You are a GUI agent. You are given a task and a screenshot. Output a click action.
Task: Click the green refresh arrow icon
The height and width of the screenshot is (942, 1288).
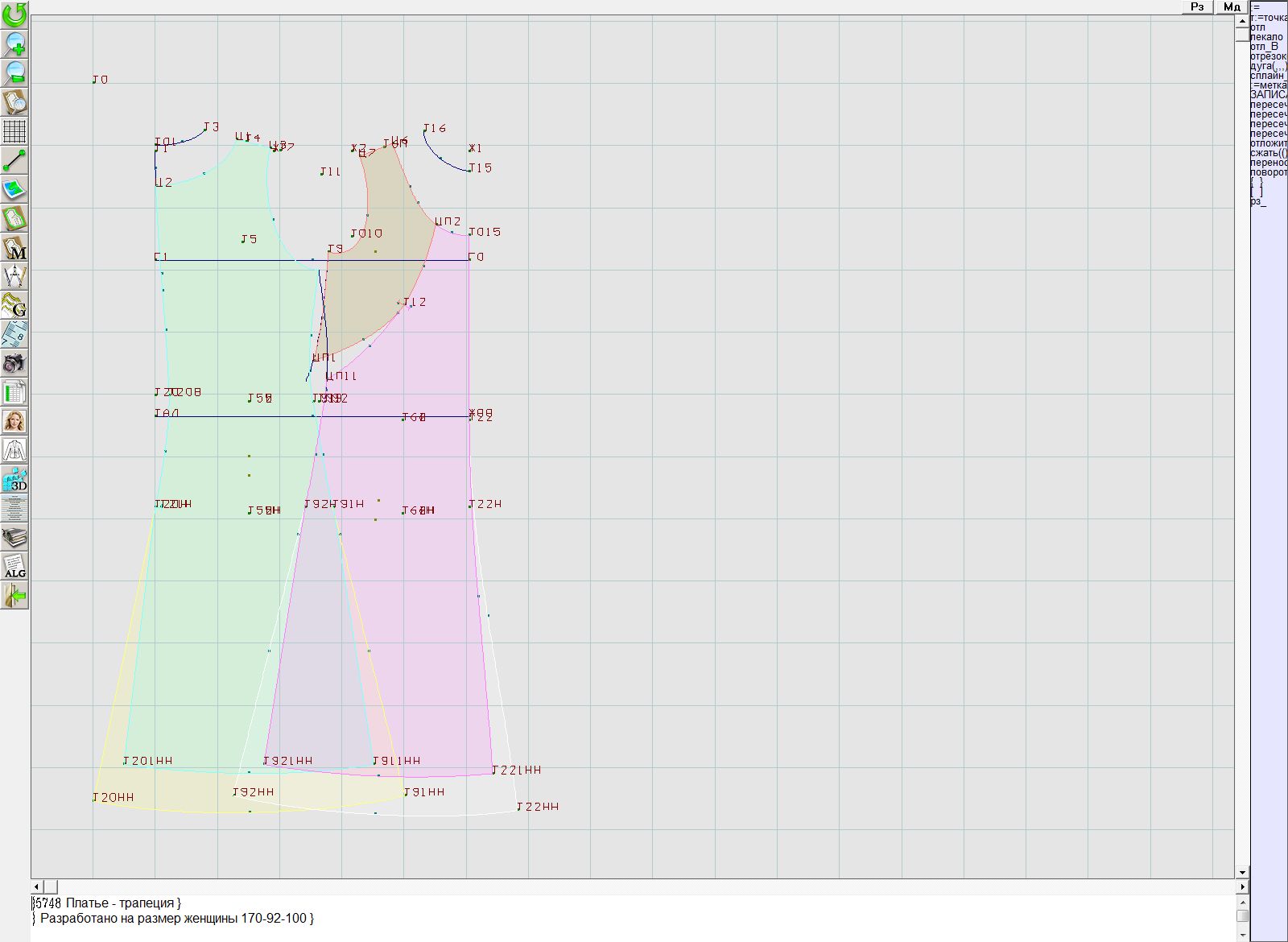click(x=14, y=14)
